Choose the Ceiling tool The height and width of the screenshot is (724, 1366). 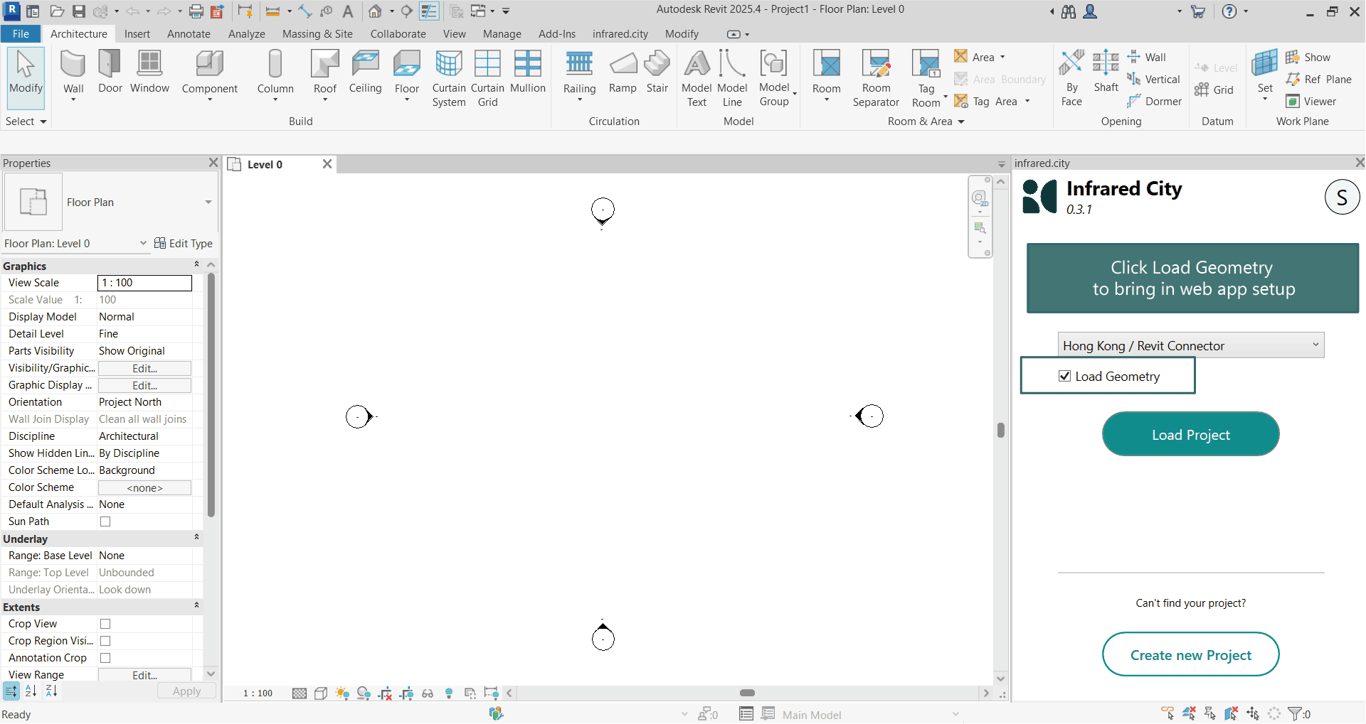pyautogui.click(x=365, y=72)
